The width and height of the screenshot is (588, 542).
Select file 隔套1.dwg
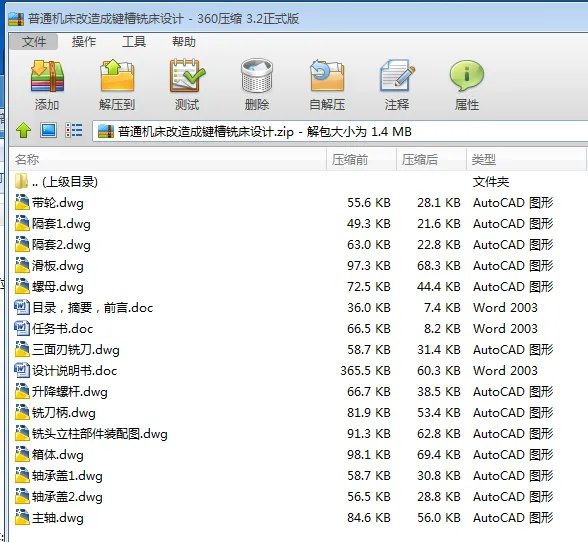[x=298, y=224]
